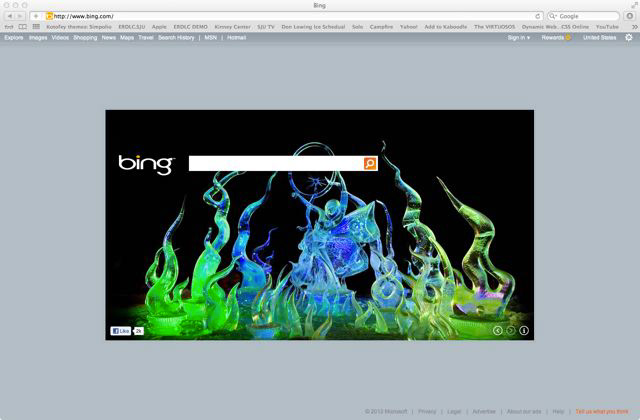Open the Top Sites grid icon
The image size is (640, 420).
point(36,27)
